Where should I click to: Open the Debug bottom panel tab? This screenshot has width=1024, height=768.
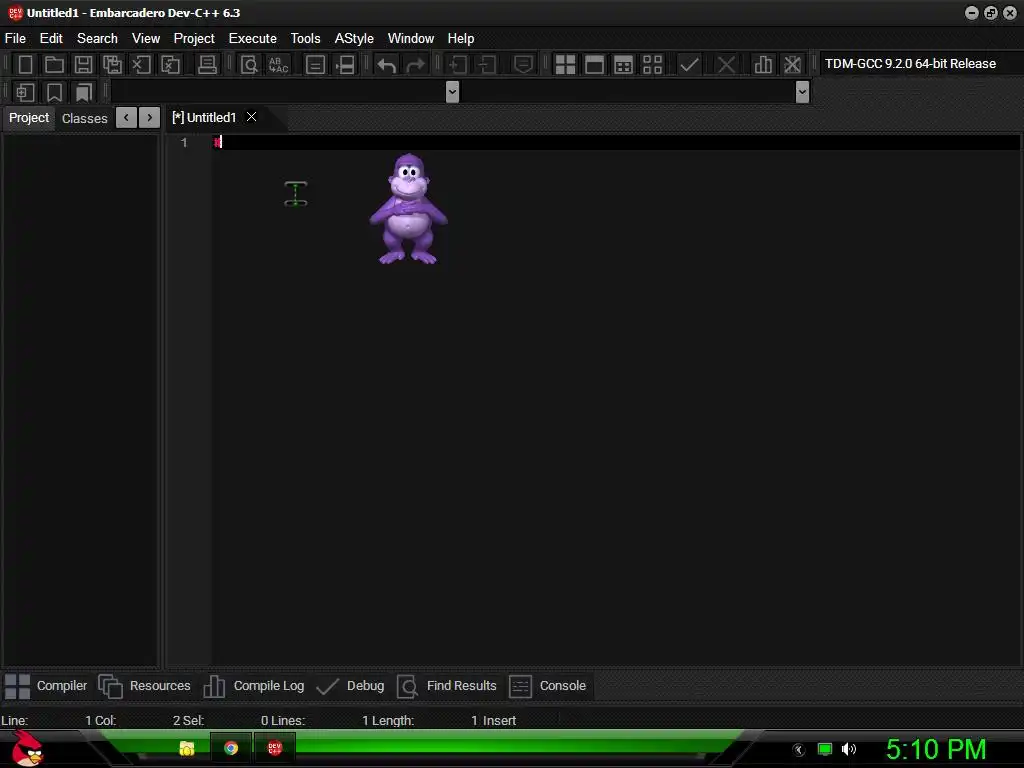coord(350,686)
